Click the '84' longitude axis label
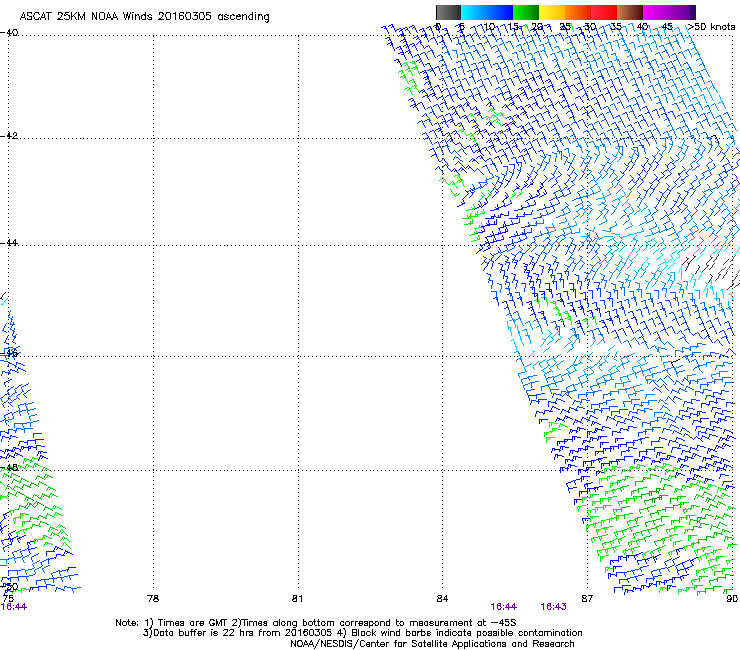The width and height of the screenshot is (740, 650). pos(442,599)
